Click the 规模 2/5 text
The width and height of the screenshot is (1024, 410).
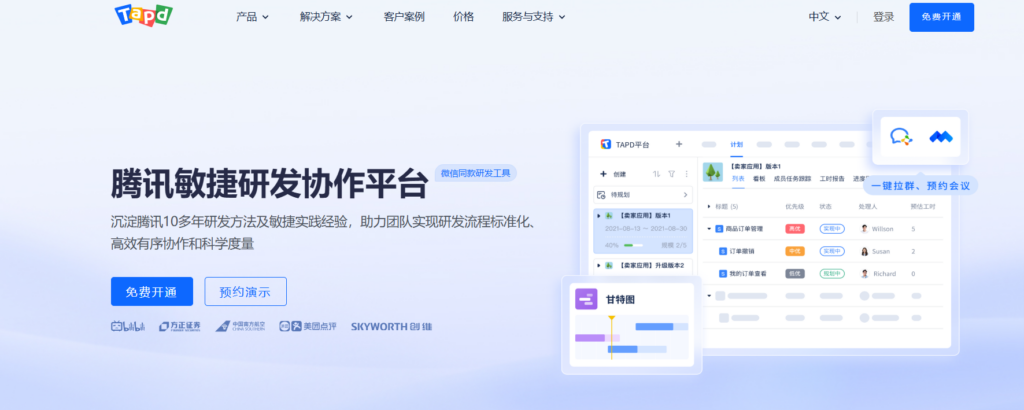(674, 245)
